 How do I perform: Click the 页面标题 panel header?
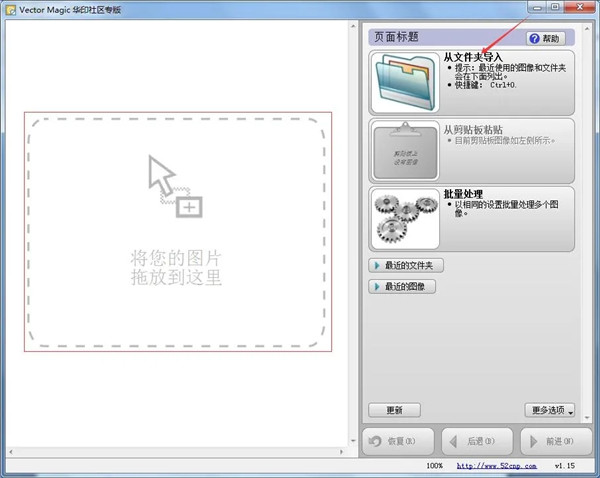397,37
